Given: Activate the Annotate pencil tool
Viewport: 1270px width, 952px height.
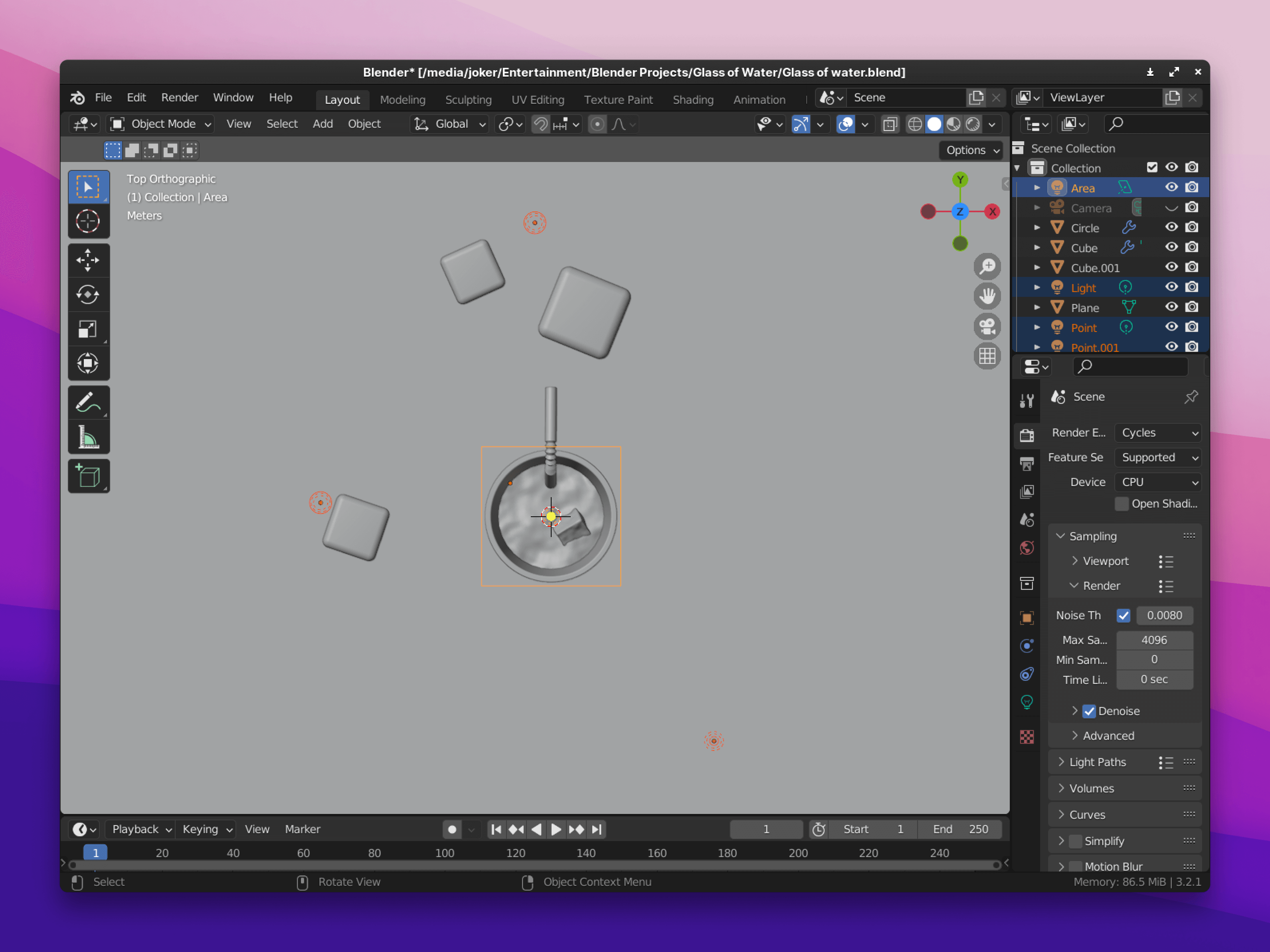Looking at the screenshot, I should [x=88, y=402].
